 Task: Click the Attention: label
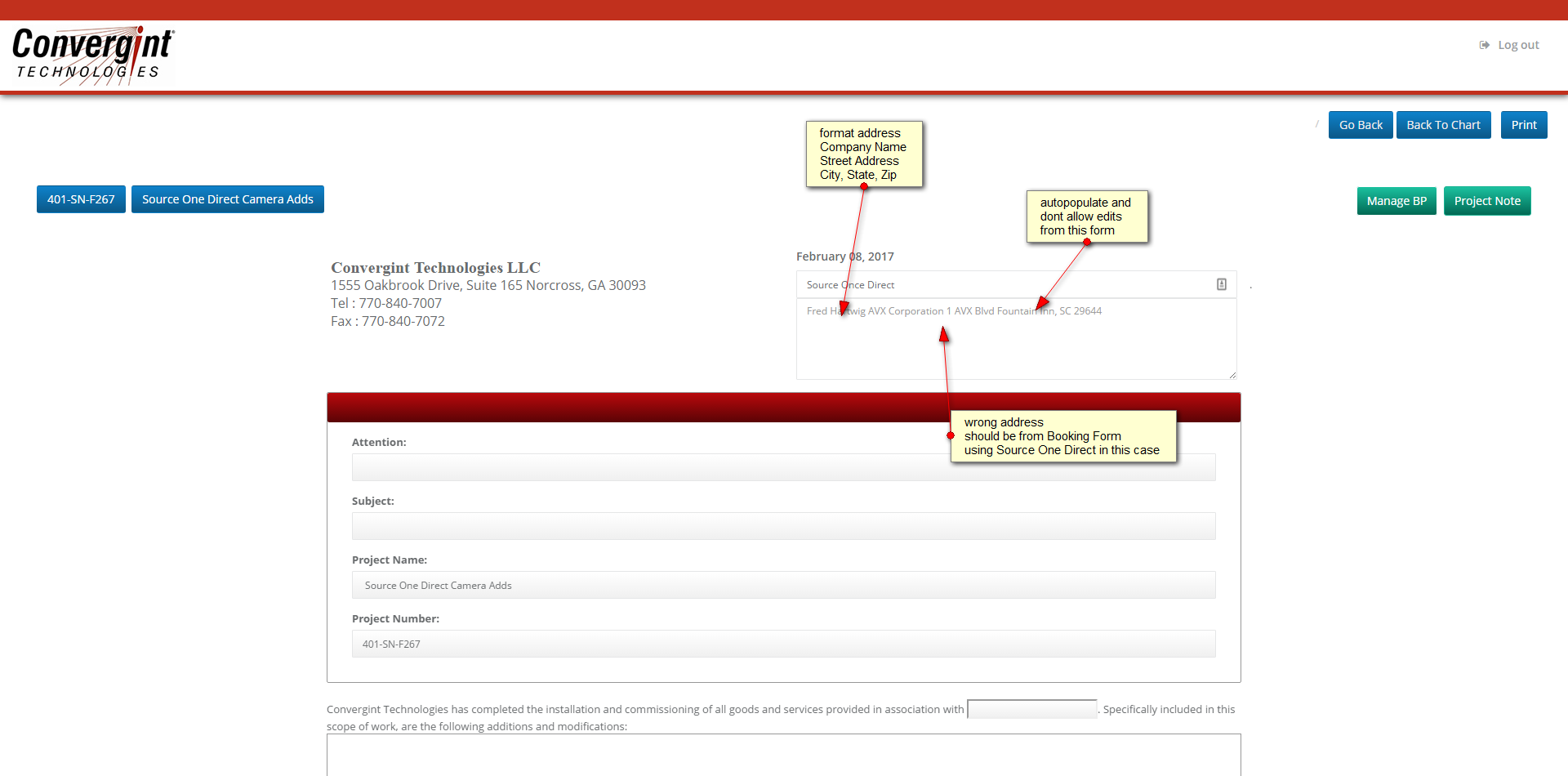click(379, 442)
